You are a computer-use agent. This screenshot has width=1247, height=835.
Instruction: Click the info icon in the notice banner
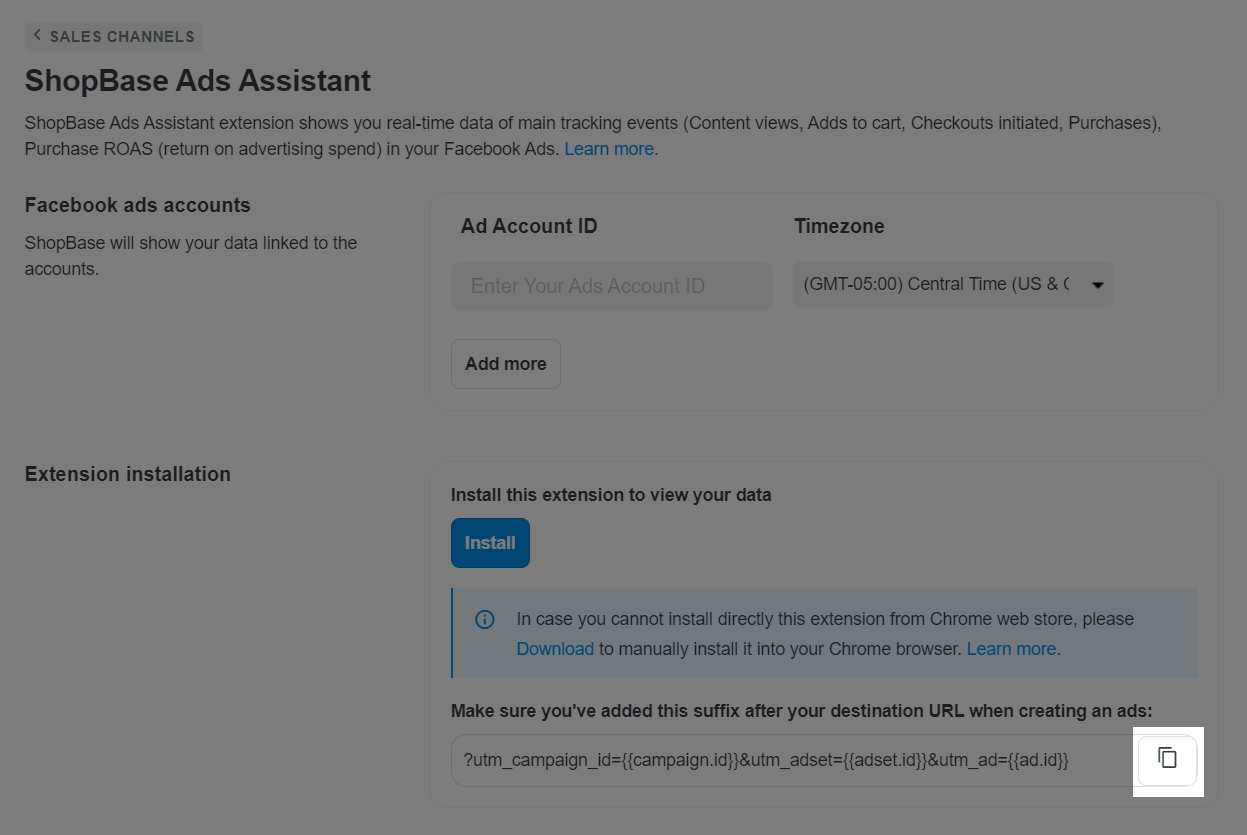[485, 620]
